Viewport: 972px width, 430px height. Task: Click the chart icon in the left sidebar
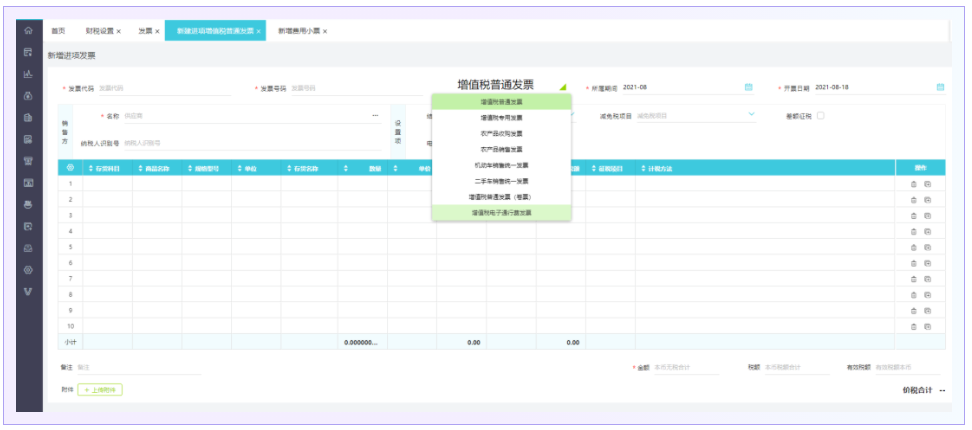[x=28, y=74]
